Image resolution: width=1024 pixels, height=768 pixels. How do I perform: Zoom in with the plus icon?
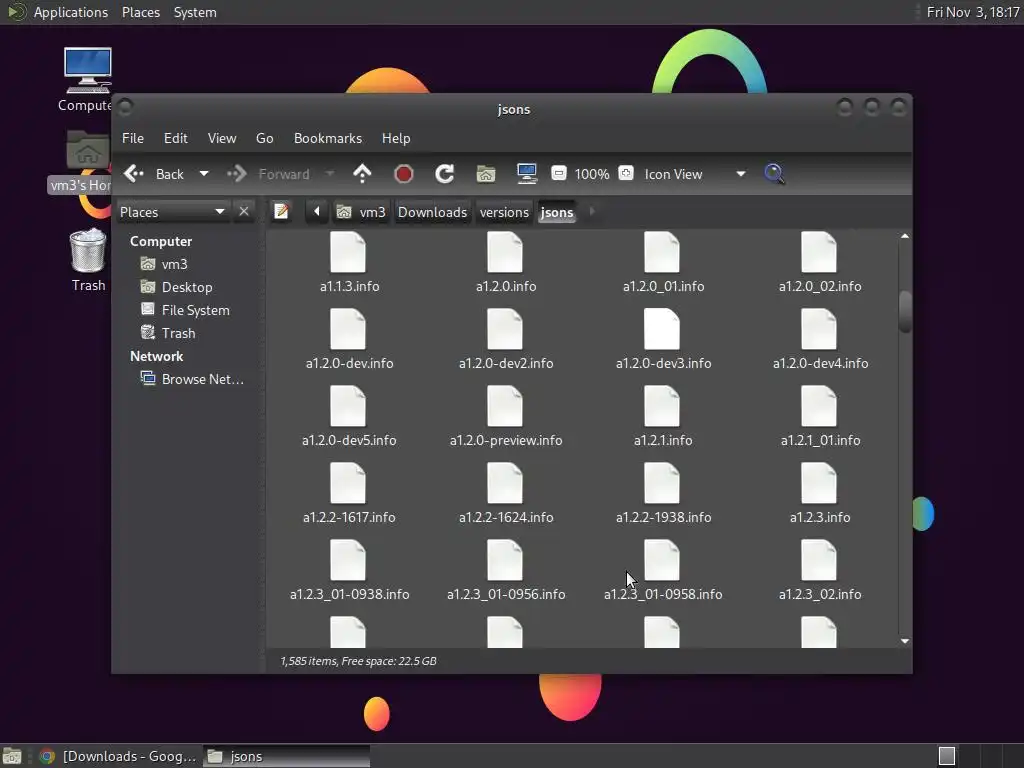[x=626, y=173]
